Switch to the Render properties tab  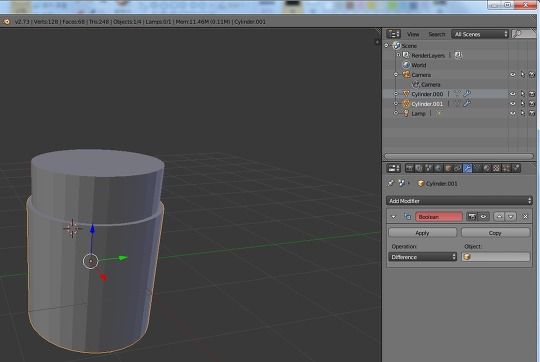tap(409, 168)
